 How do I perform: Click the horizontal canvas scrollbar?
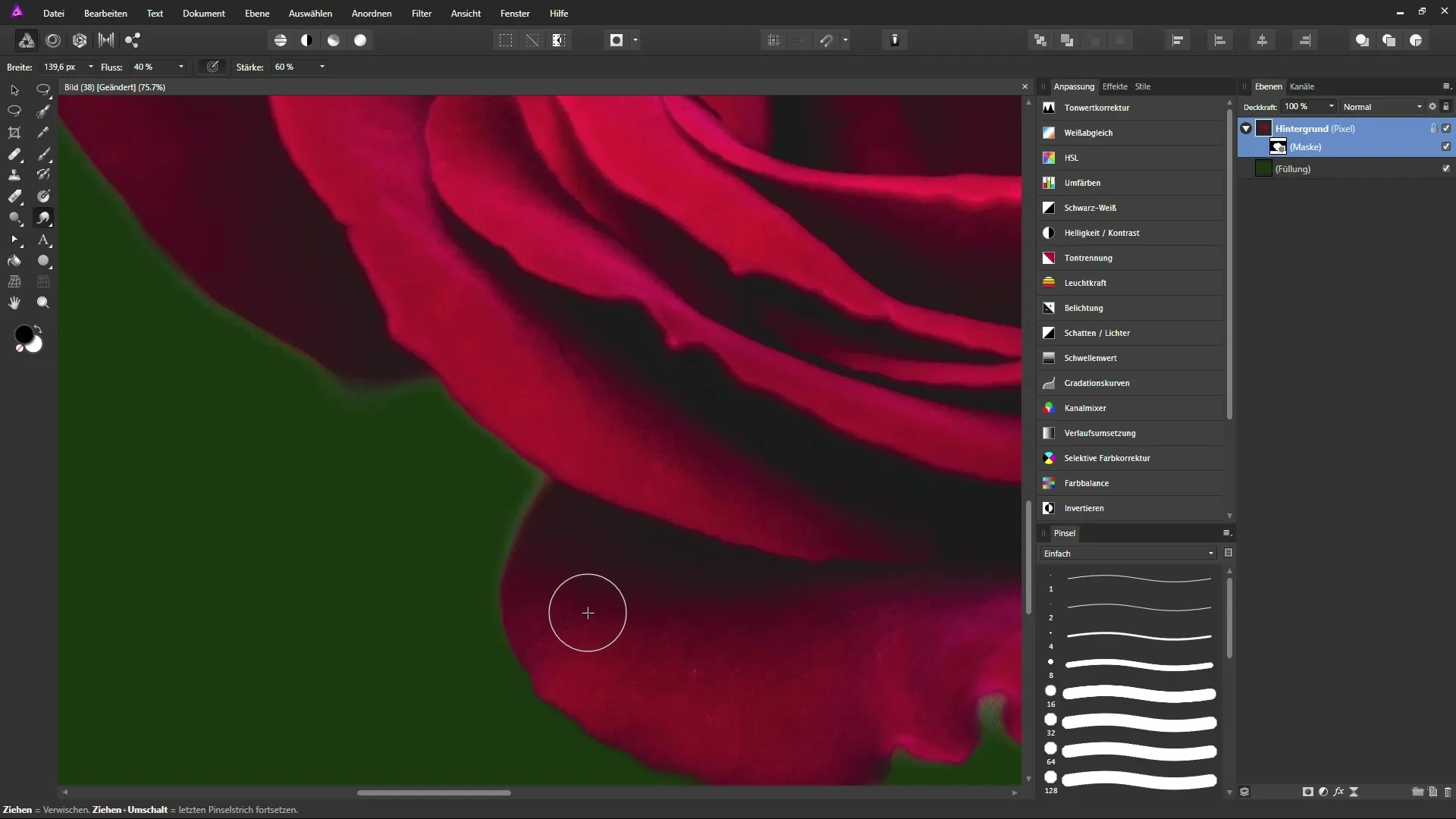pyautogui.click(x=434, y=792)
